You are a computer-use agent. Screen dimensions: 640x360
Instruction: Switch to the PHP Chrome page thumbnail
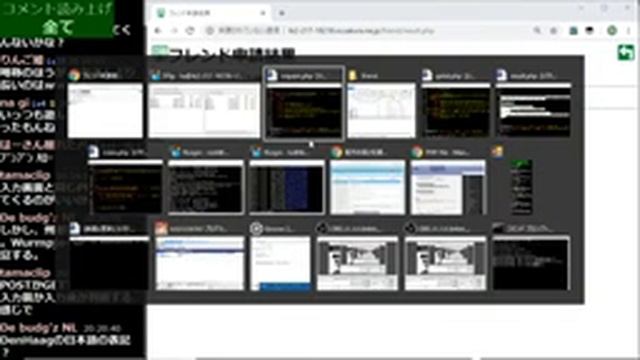448,187
